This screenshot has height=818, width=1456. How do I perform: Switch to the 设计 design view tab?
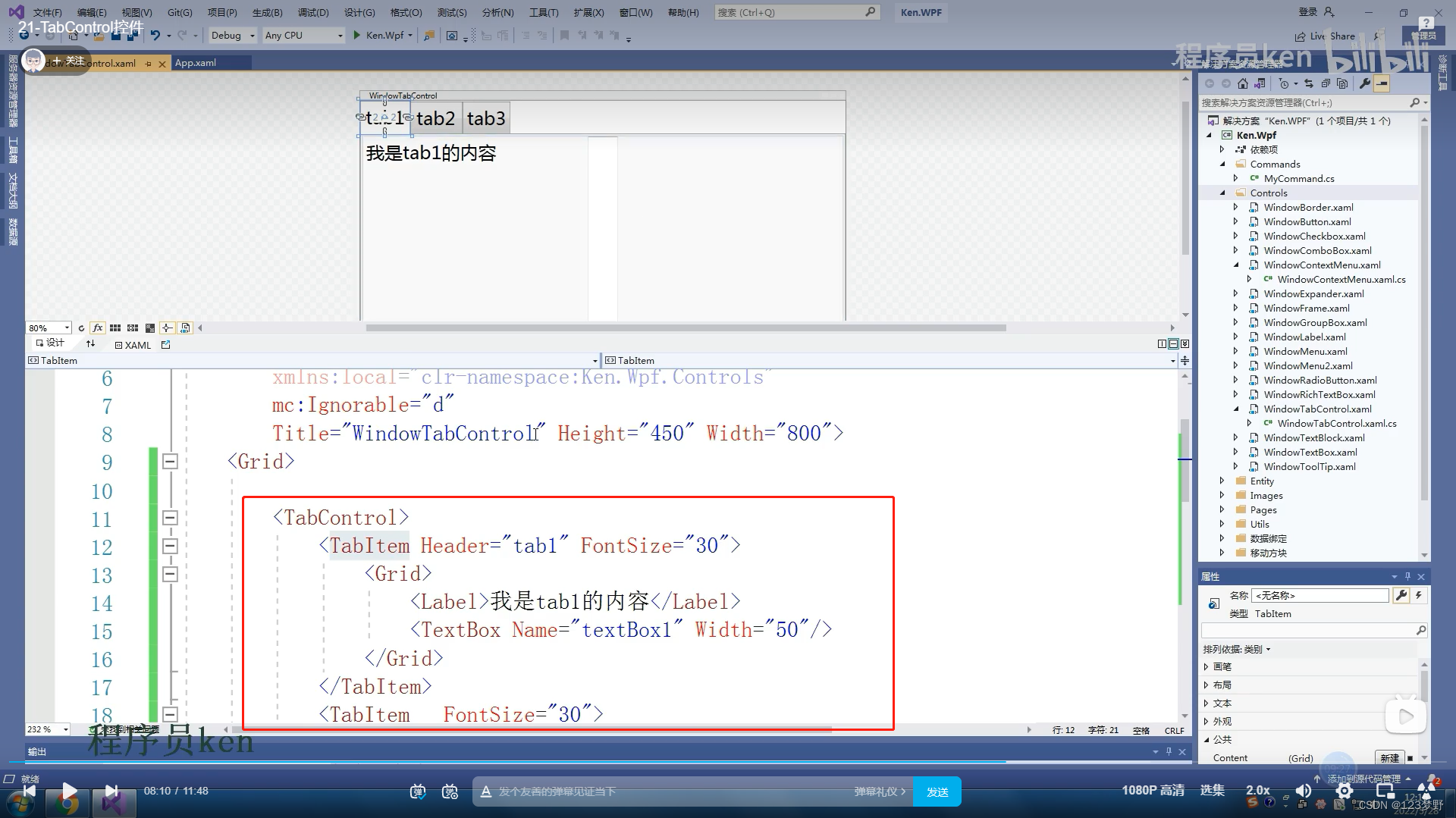[50, 343]
